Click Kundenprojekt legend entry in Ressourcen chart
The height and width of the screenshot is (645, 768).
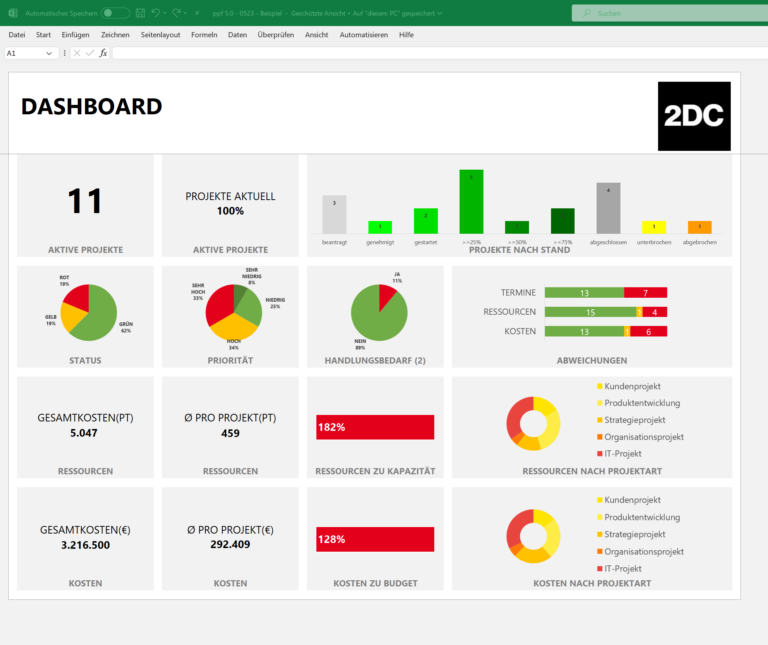(629, 386)
